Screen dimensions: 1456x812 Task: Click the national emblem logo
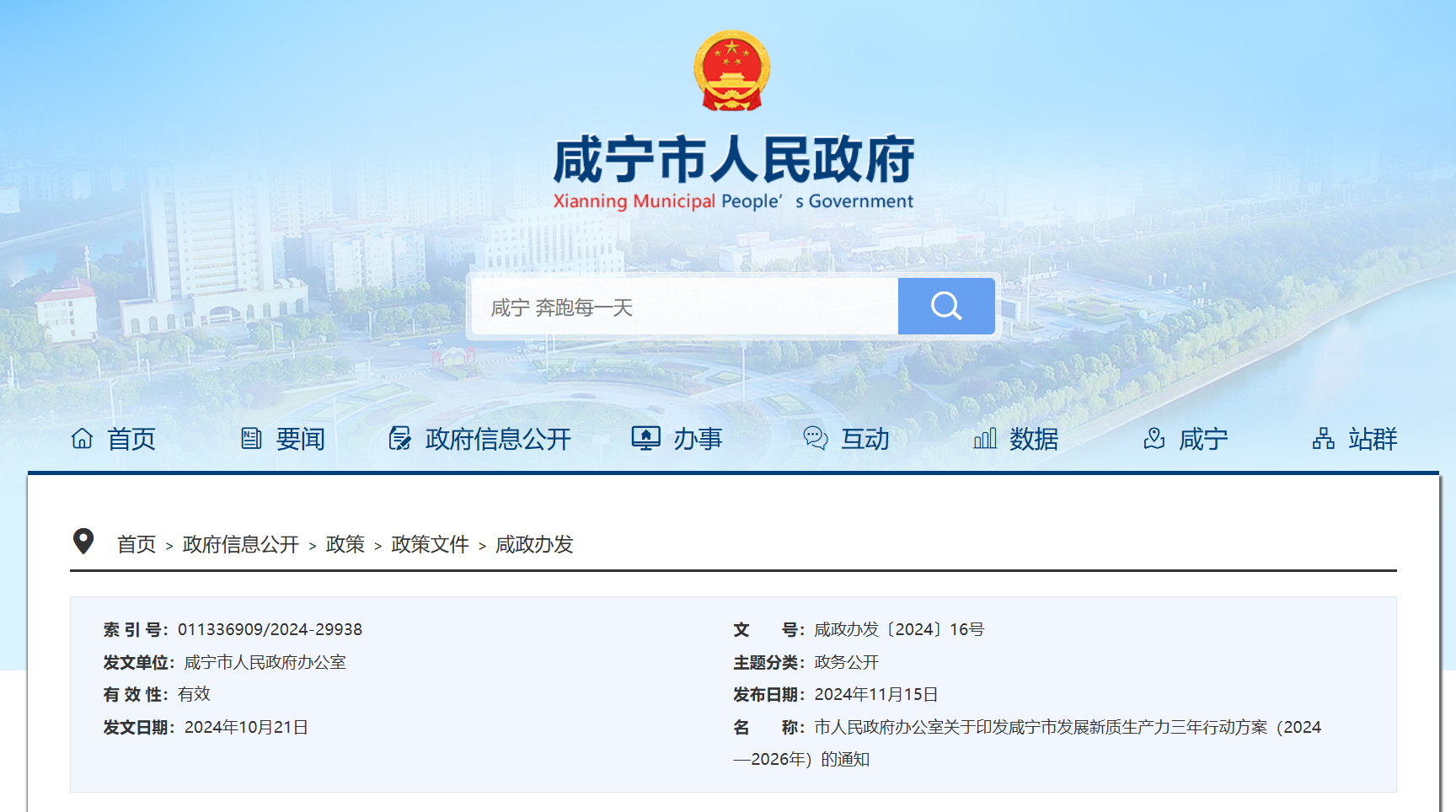(731, 71)
